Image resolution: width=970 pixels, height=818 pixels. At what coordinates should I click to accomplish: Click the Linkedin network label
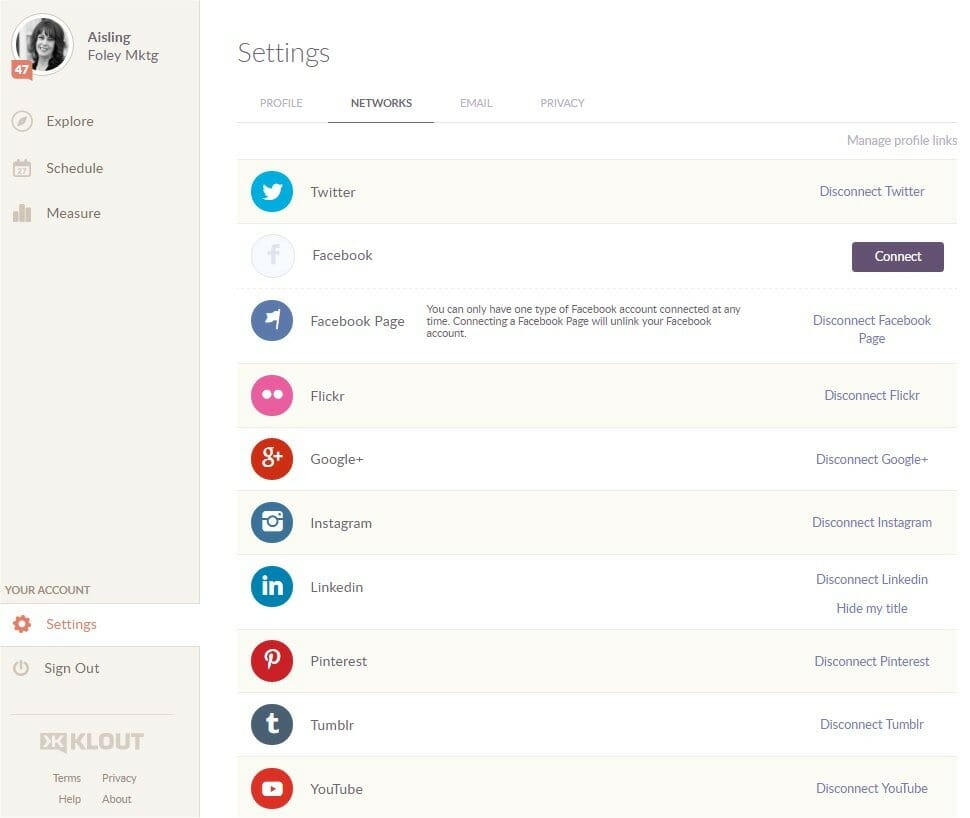point(337,587)
